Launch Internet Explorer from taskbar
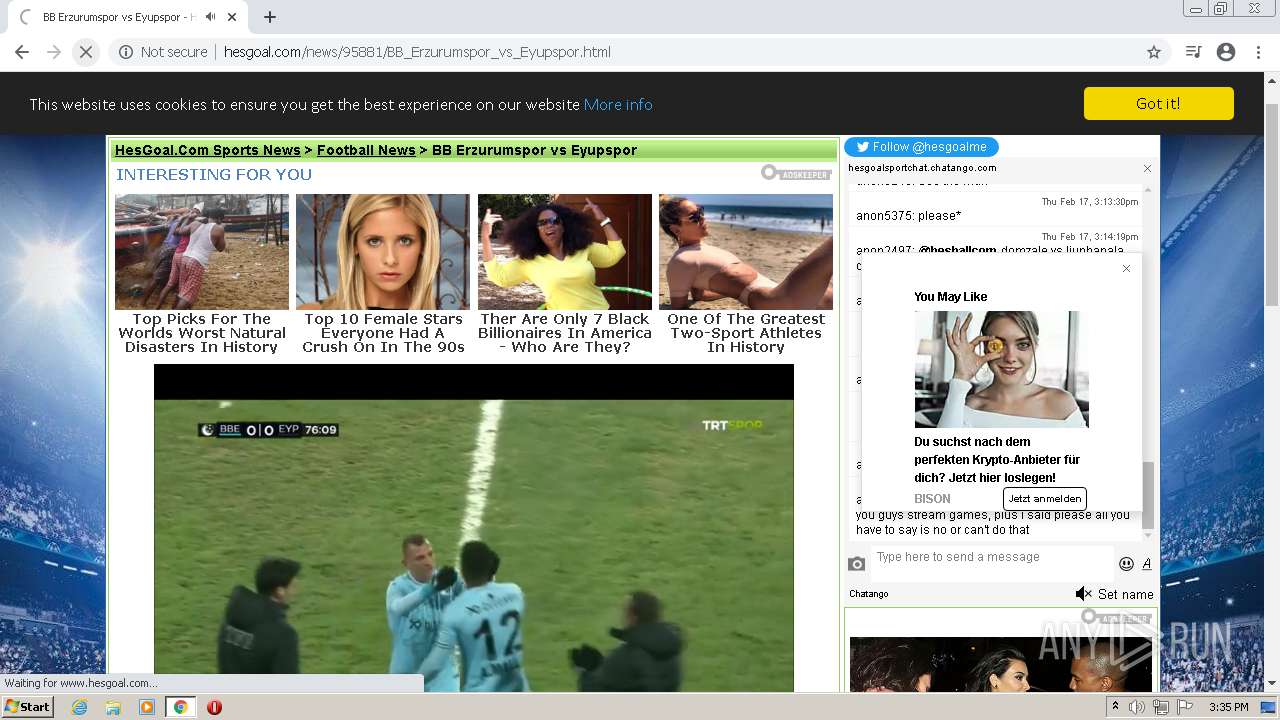 (80, 707)
